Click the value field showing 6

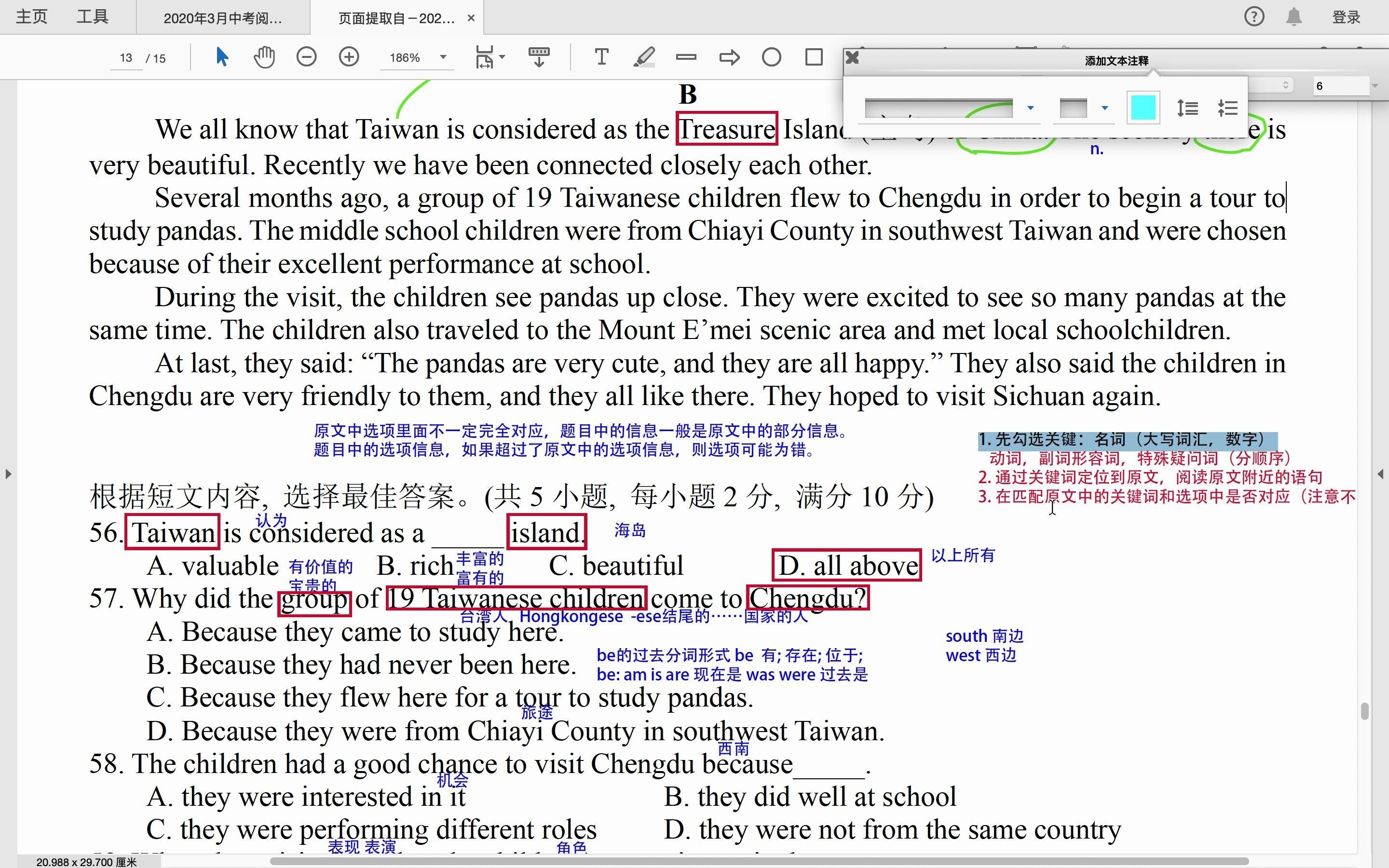[x=1340, y=86]
